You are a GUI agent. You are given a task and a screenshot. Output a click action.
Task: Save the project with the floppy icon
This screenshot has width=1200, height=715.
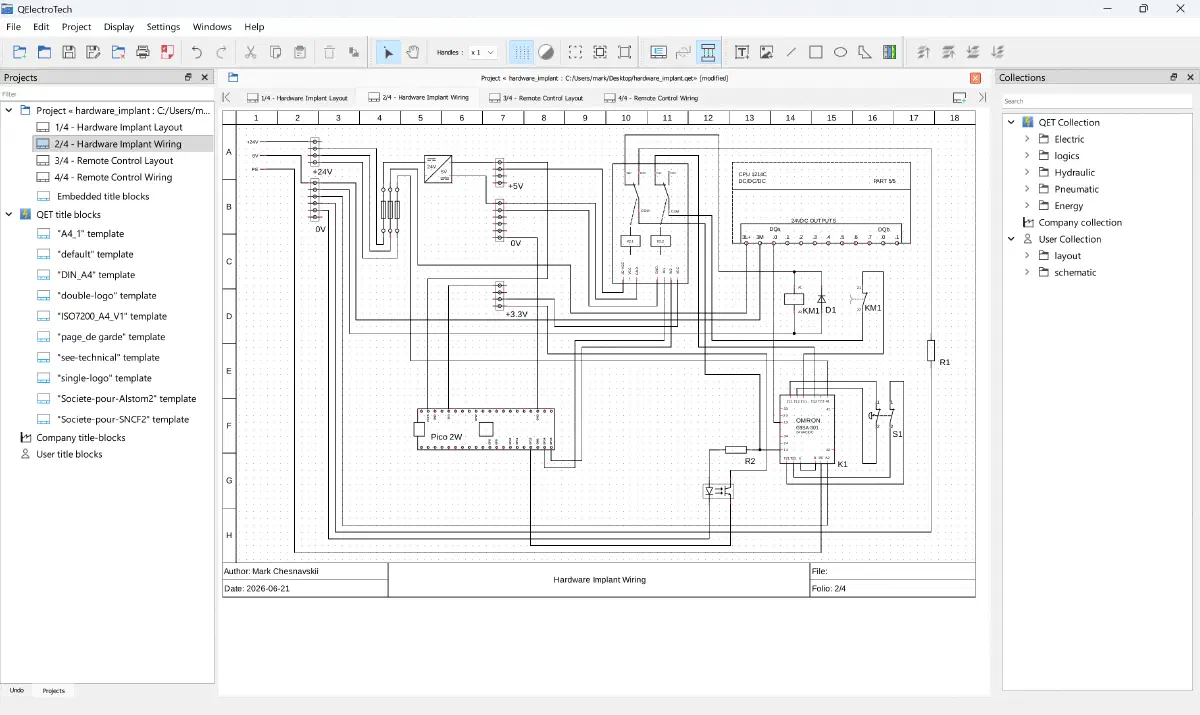click(x=69, y=52)
